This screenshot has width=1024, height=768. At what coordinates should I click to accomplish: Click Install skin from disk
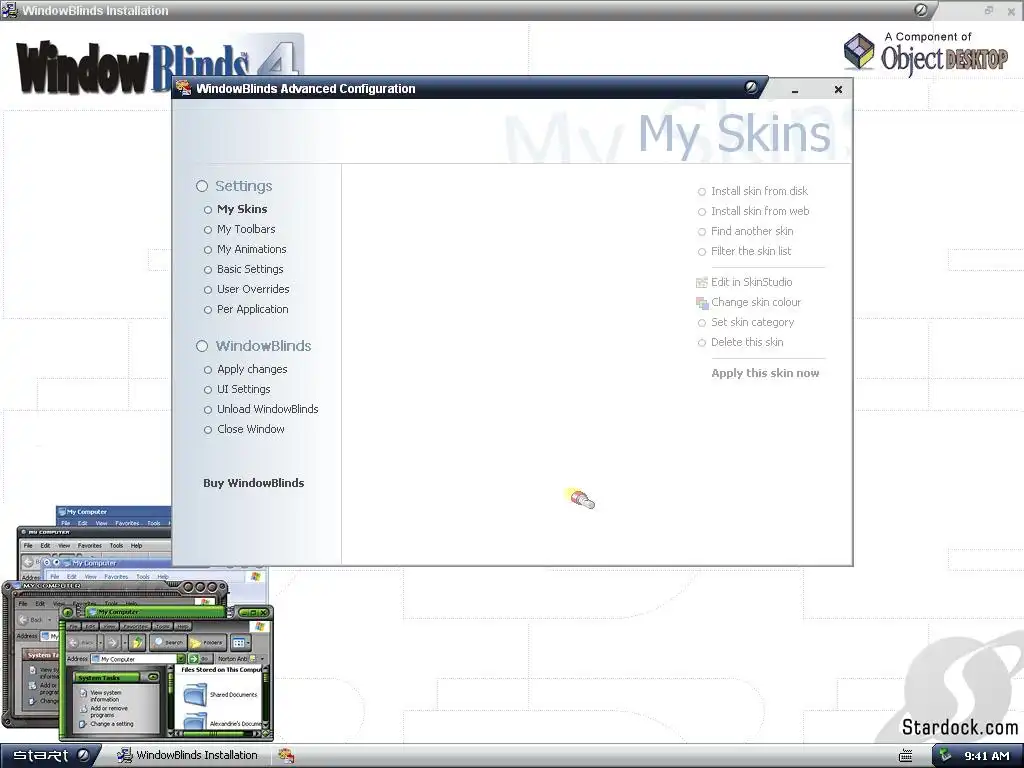pyautogui.click(x=759, y=191)
